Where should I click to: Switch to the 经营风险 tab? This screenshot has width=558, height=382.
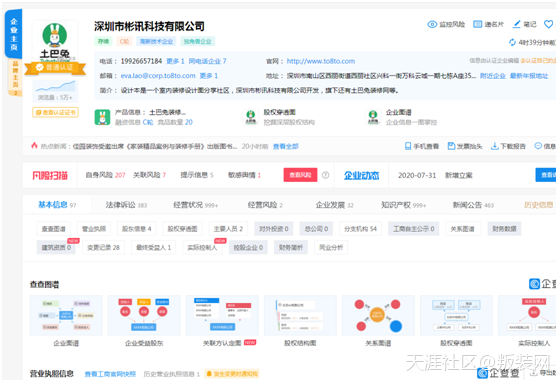pyautogui.click(x=265, y=205)
